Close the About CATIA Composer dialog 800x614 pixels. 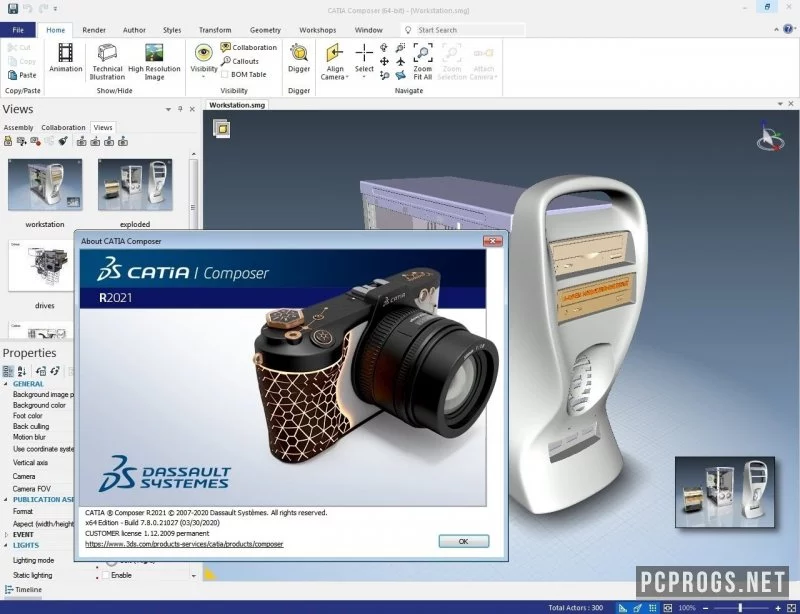coord(492,241)
